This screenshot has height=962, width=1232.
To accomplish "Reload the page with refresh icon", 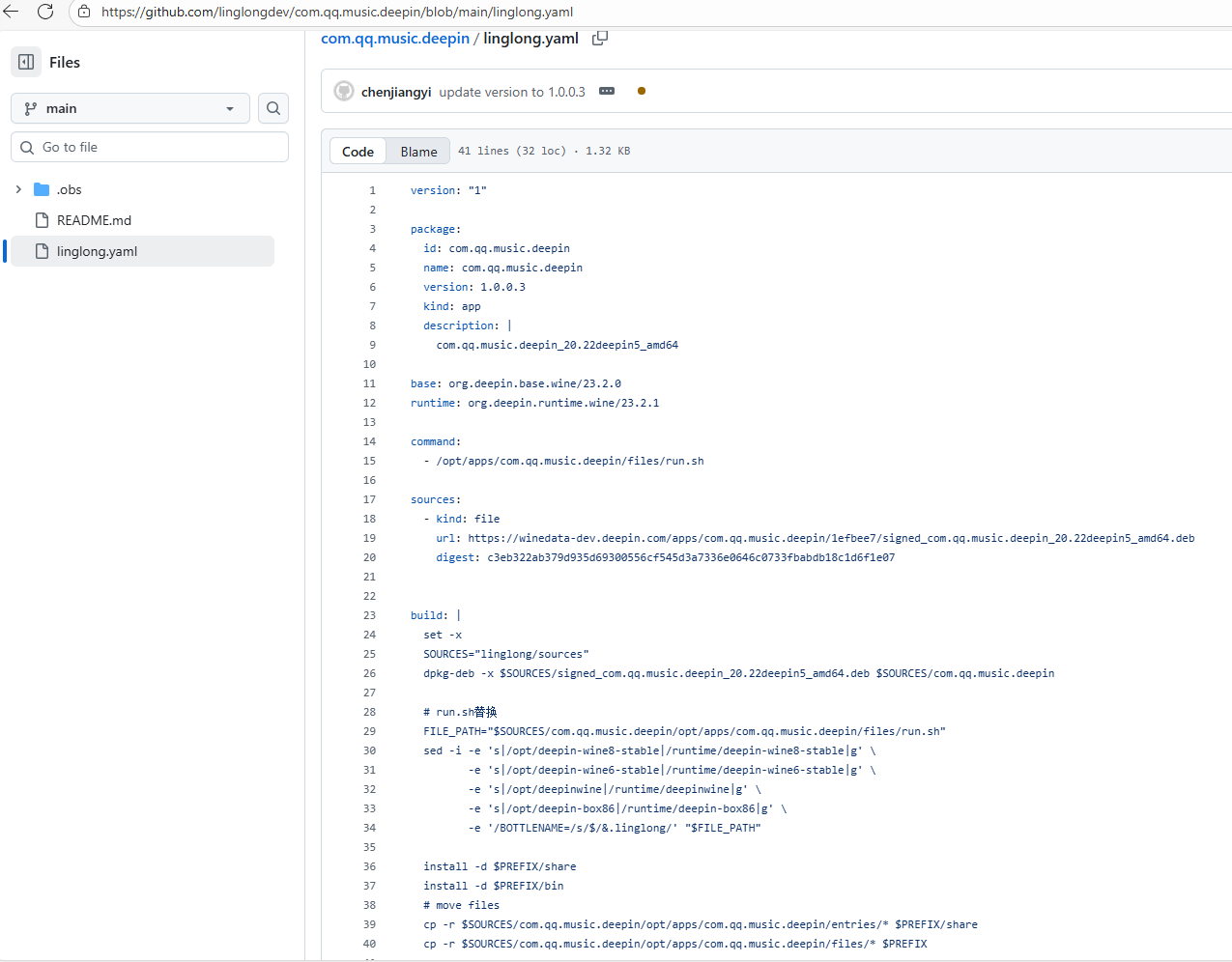I will coord(45,12).
